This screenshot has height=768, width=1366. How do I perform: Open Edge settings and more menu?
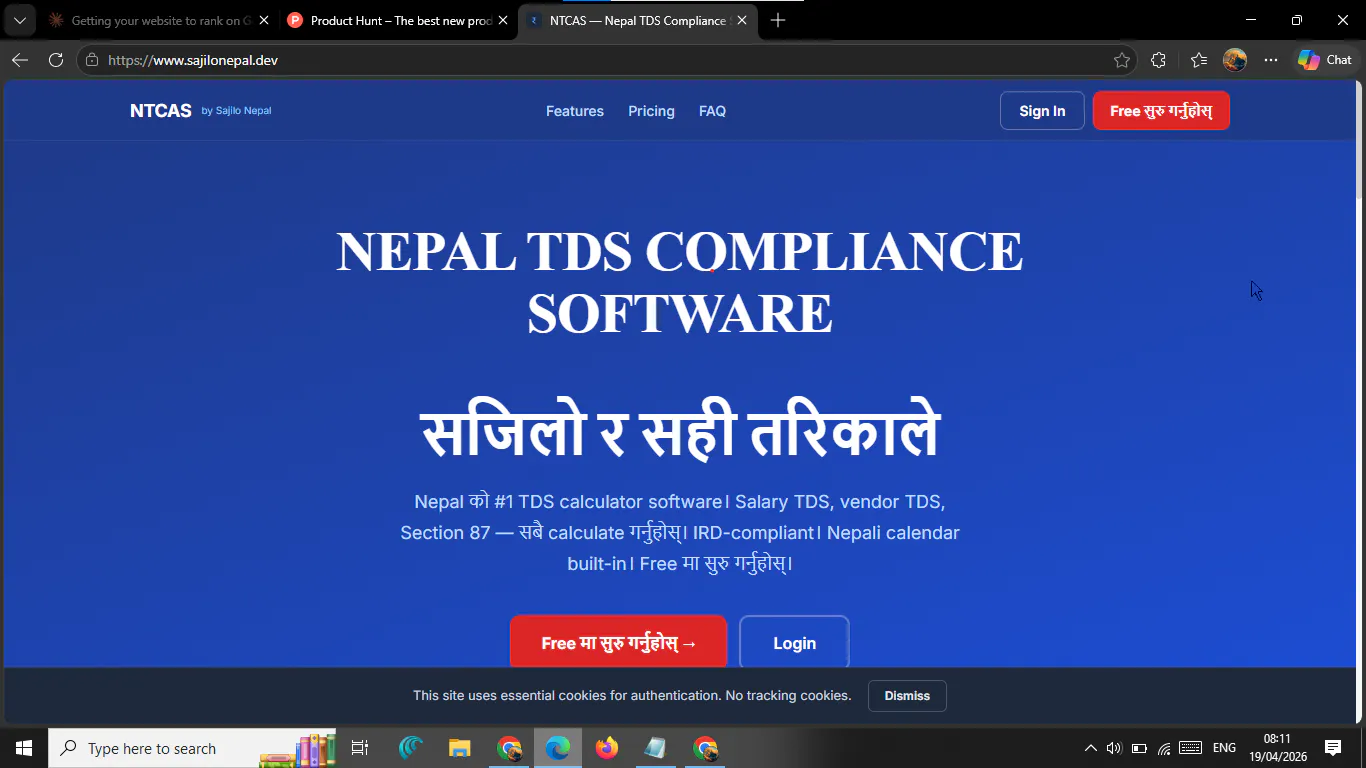point(1271,60)
